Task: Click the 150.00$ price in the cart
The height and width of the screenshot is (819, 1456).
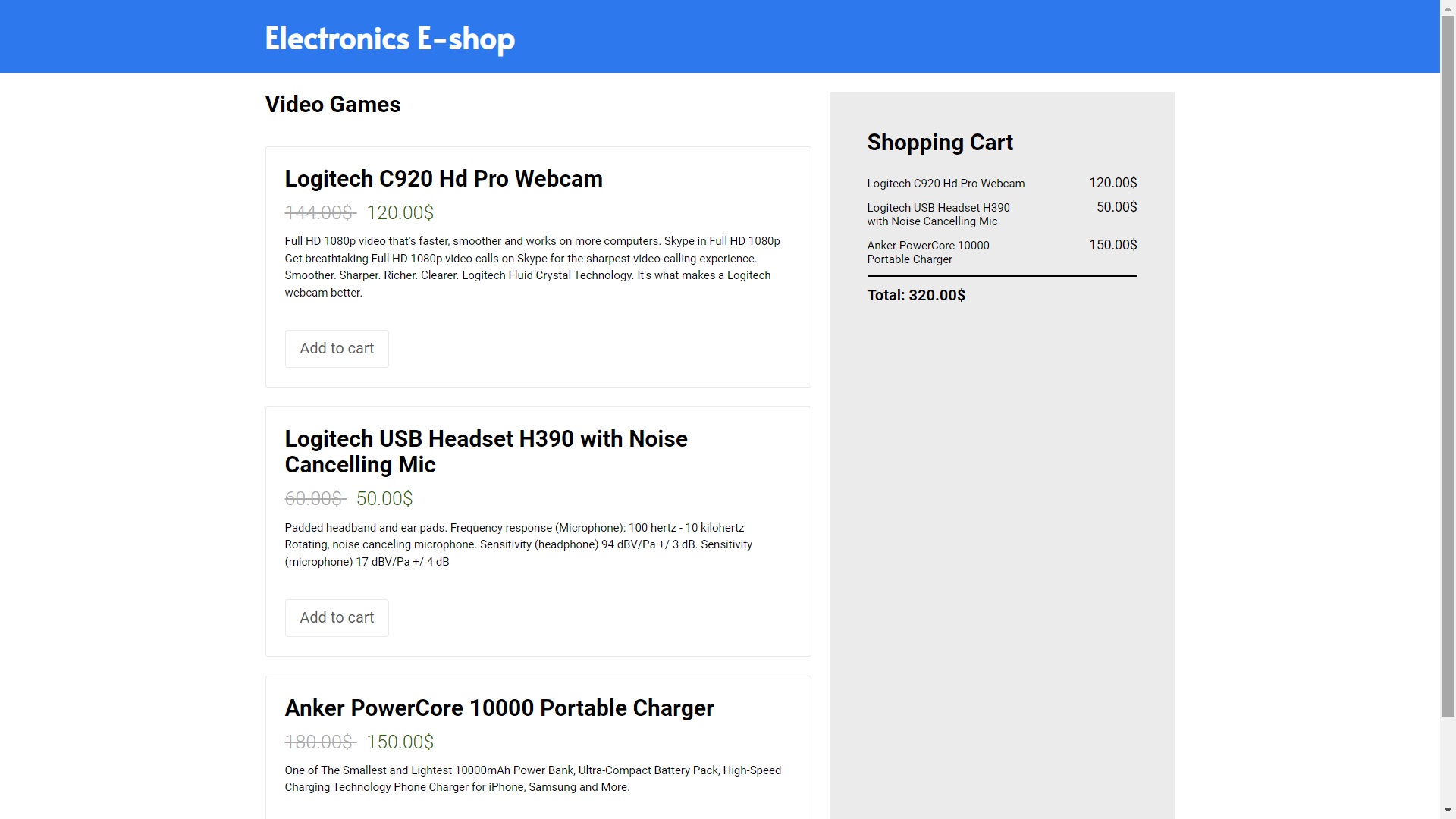Action: [x=1112, y=246]
